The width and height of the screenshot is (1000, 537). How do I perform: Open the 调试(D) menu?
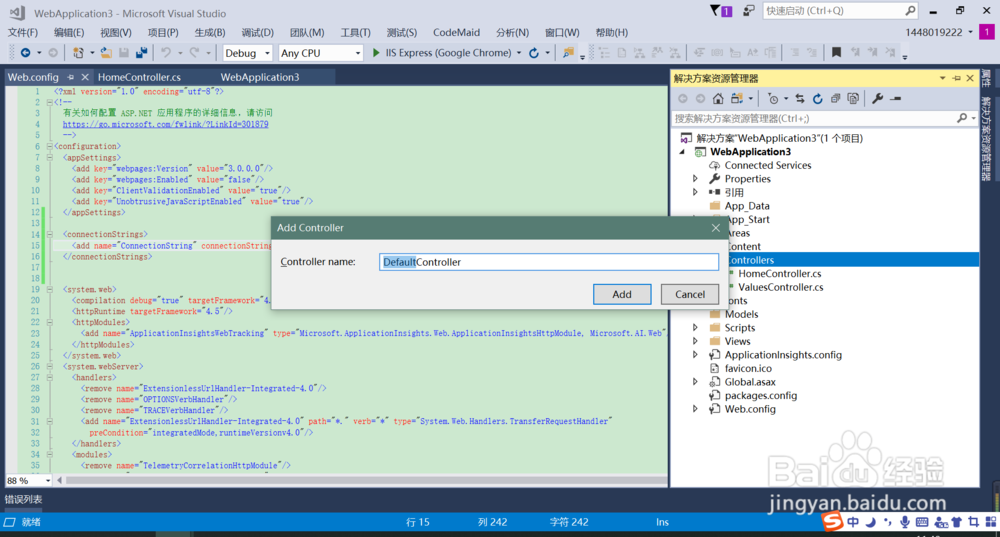[x=258, y=32]
